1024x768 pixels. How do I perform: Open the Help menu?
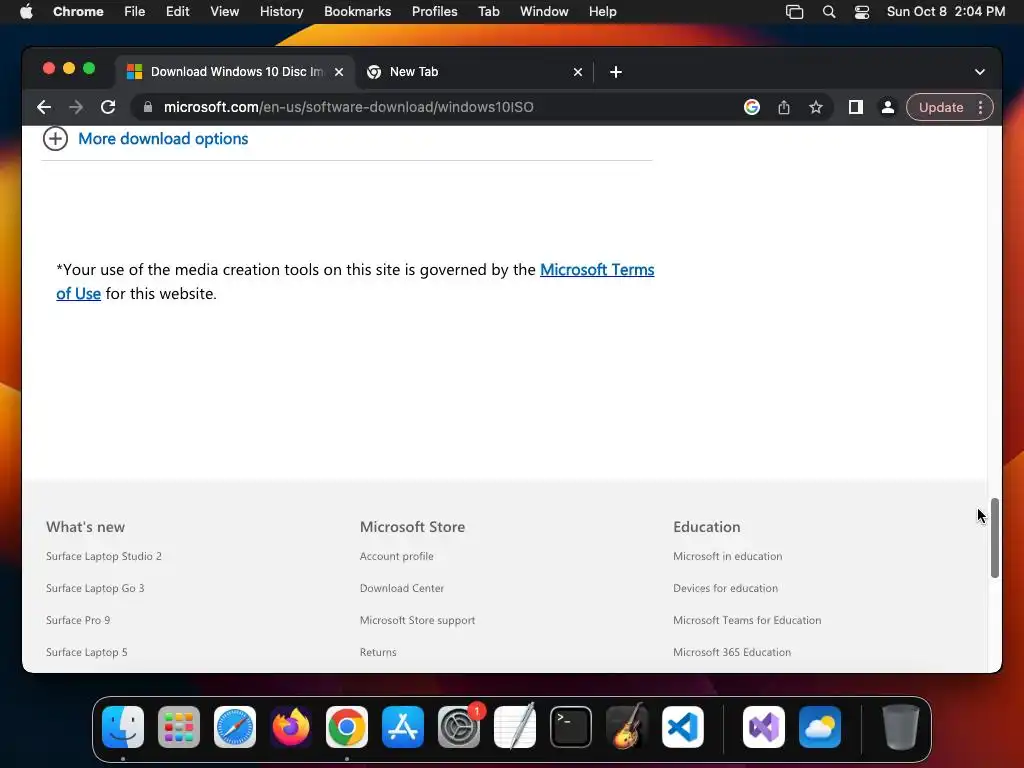(x=602, y=12)
